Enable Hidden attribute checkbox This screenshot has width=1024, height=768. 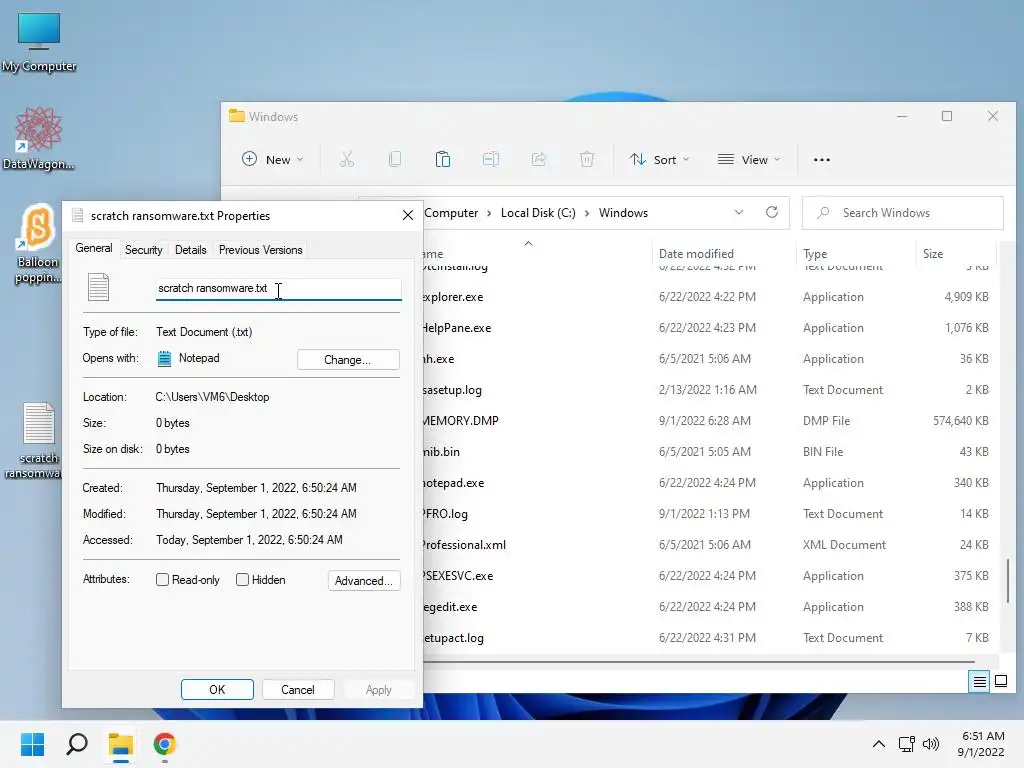pyautogui.click(x=242, y=580)
